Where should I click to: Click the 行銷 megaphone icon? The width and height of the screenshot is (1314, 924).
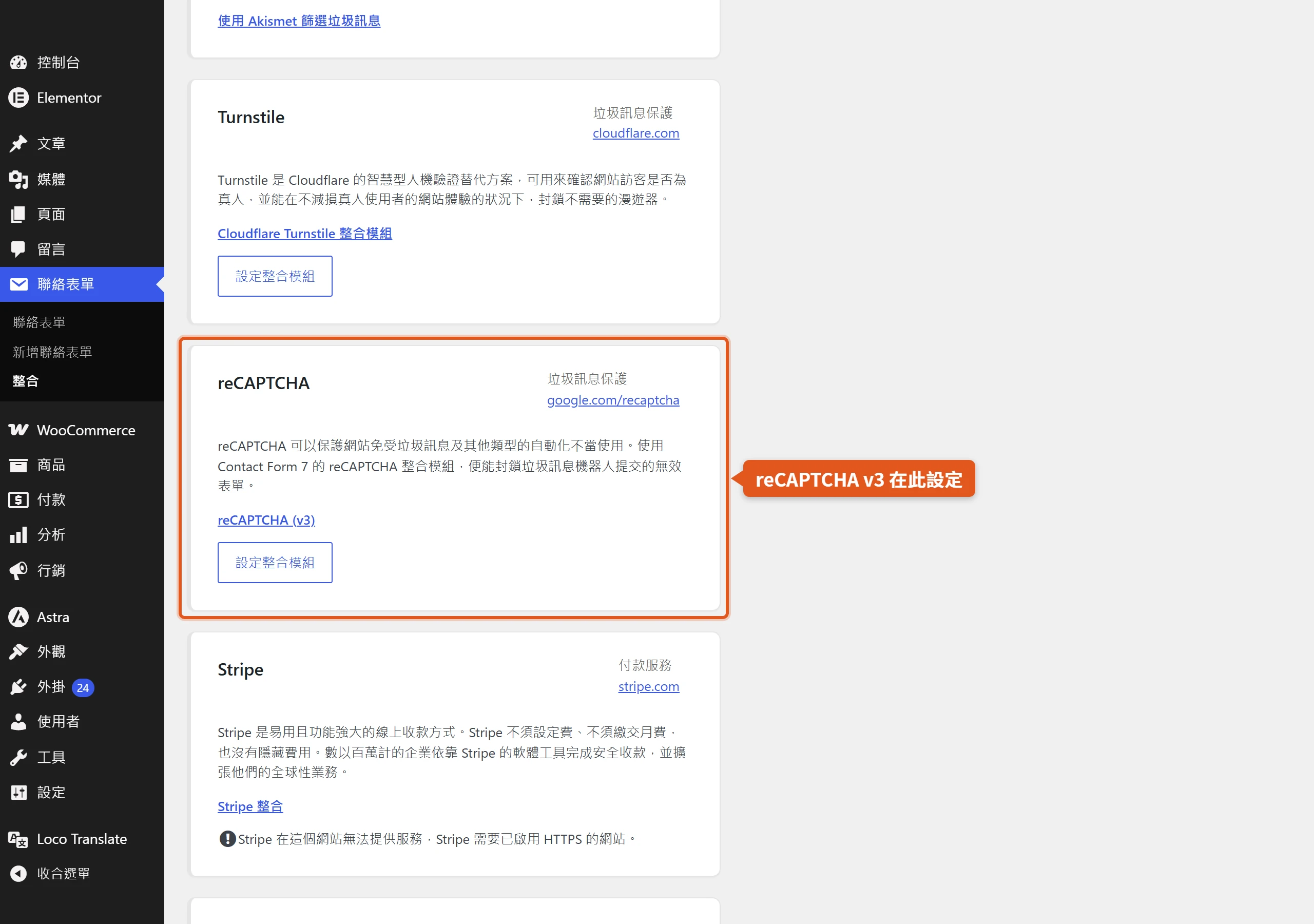[x=18, y=570]
